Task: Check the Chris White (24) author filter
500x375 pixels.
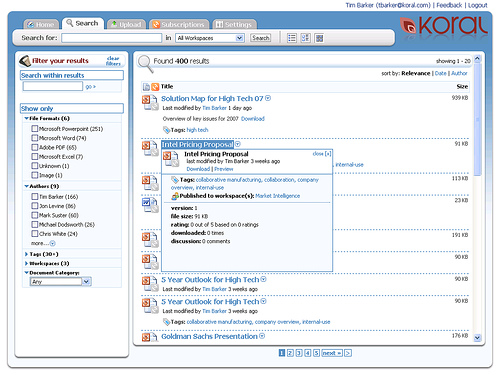Action: (35, 234)
